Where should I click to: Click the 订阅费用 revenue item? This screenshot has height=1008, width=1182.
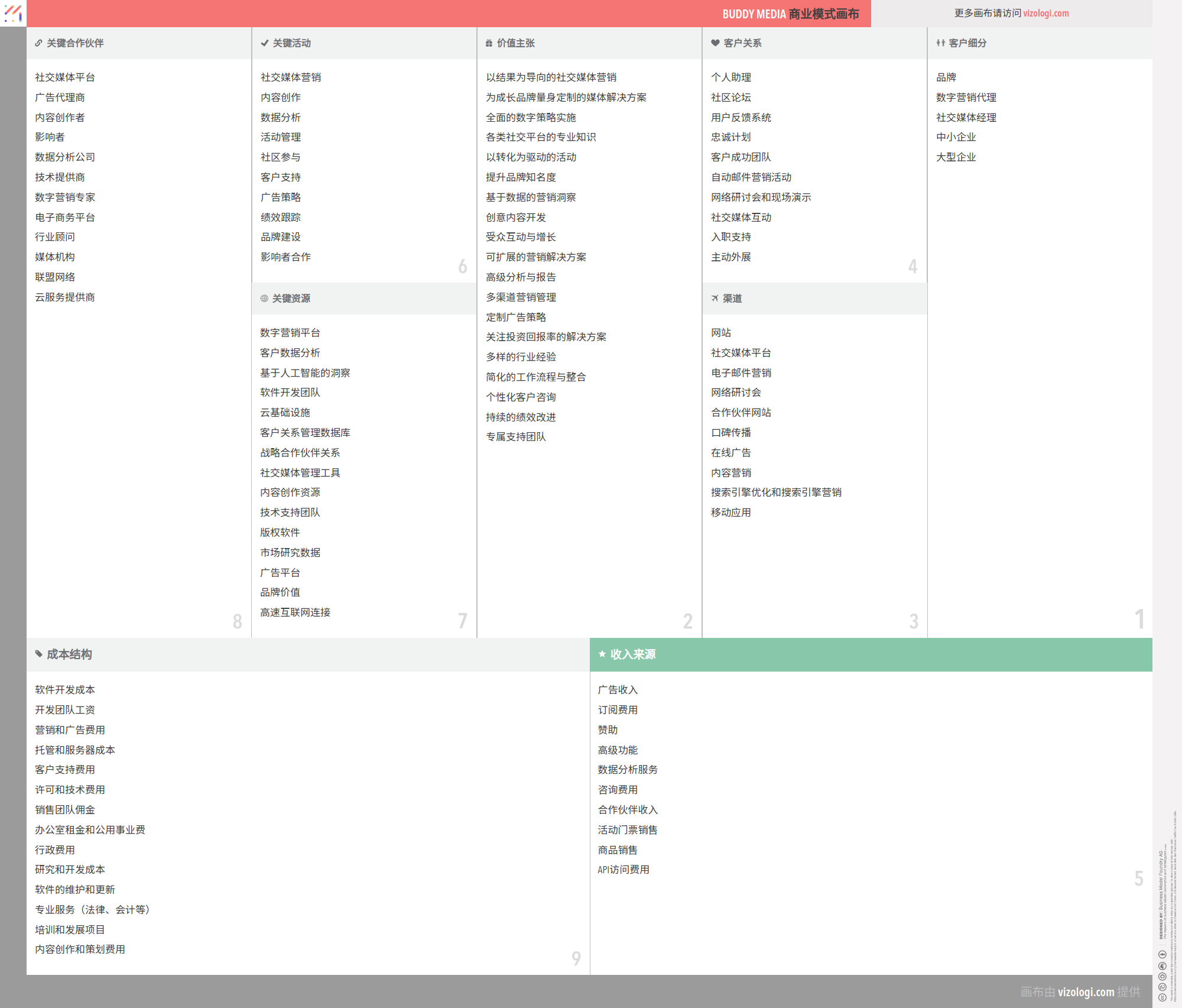[x=618, y=710]
